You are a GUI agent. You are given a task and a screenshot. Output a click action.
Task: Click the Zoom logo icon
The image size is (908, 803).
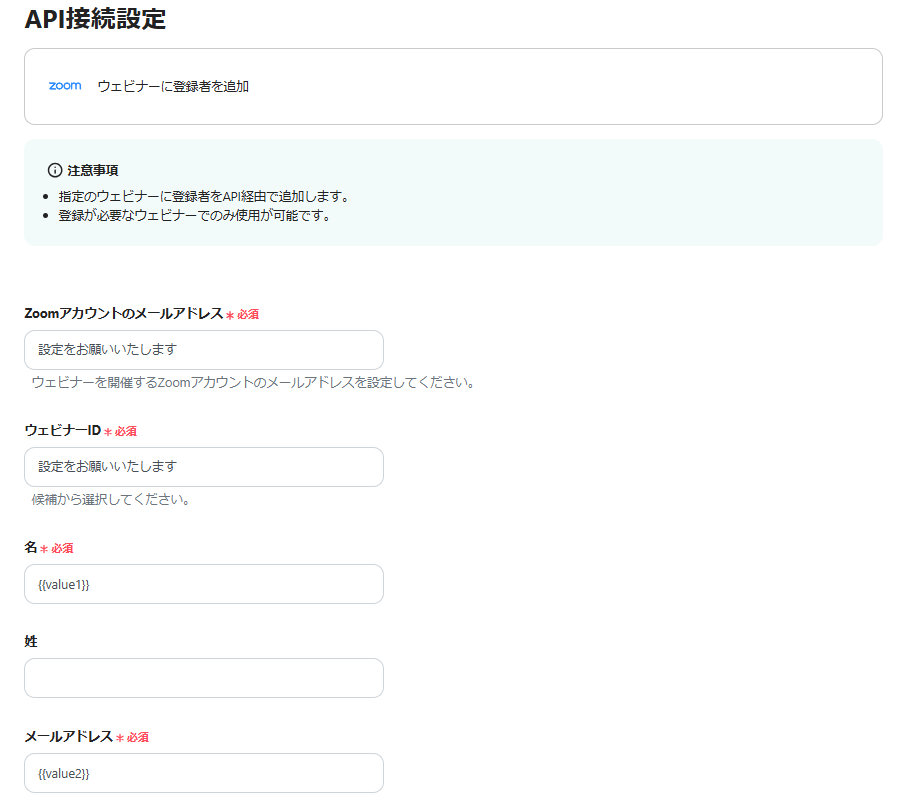[63, 86]
